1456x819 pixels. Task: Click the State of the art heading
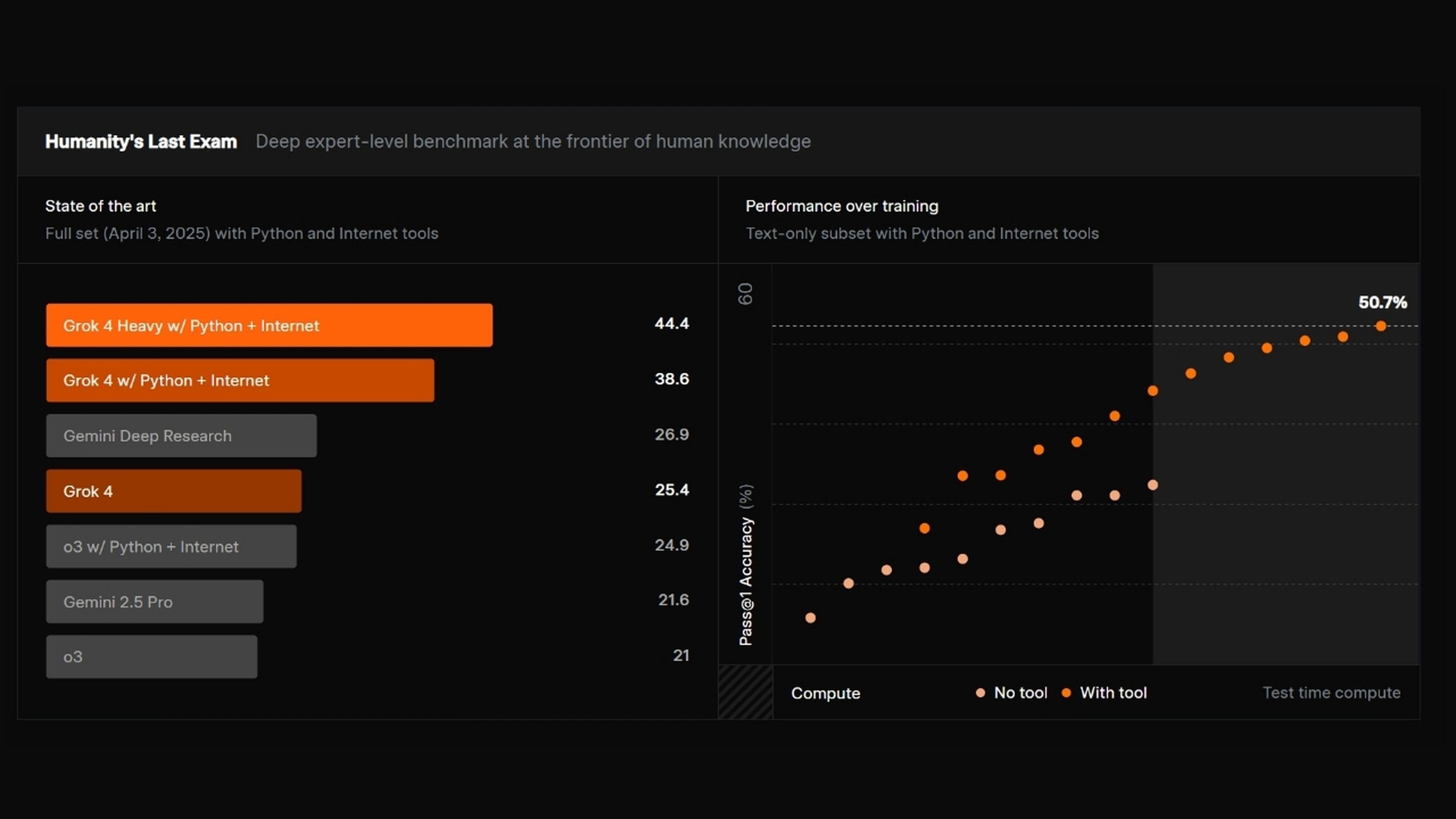point(100,206)
